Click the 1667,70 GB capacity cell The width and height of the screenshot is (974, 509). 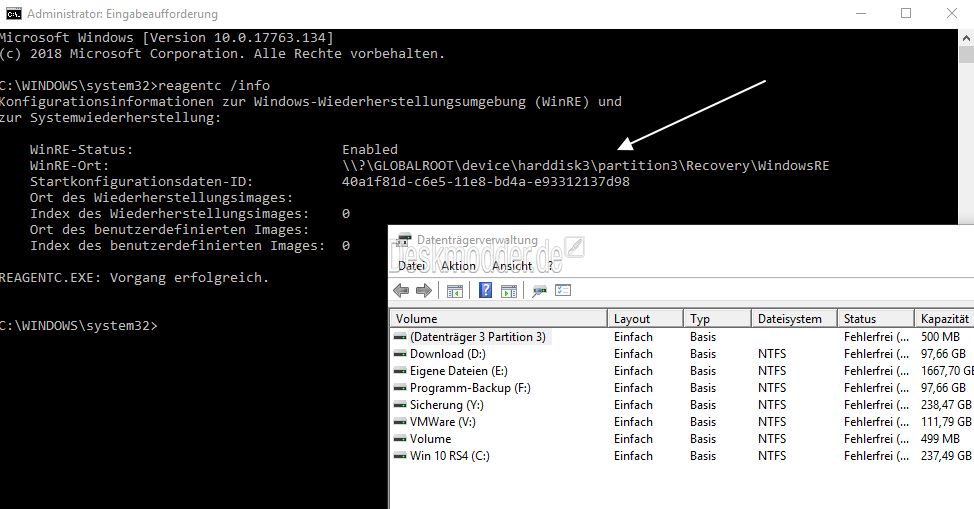pos(947,370)
